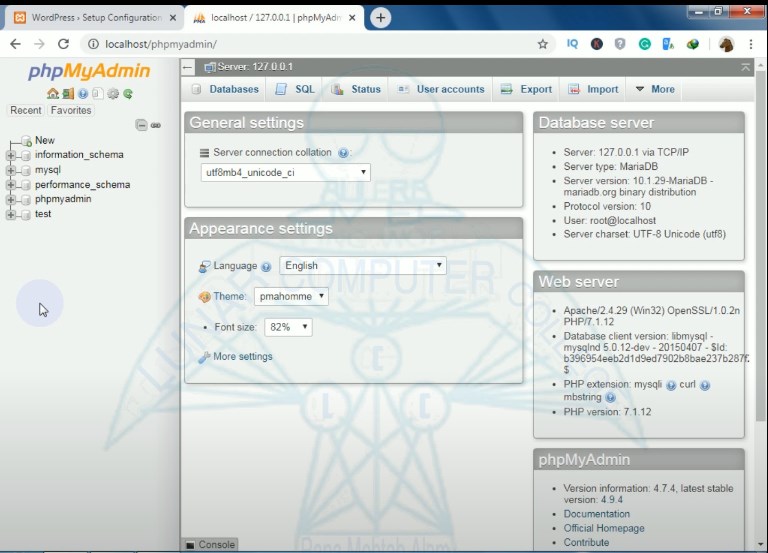Collapse the top menu via the icon beside Server
This screenshot has height=553, width=768.
click(x=745, y=67)
